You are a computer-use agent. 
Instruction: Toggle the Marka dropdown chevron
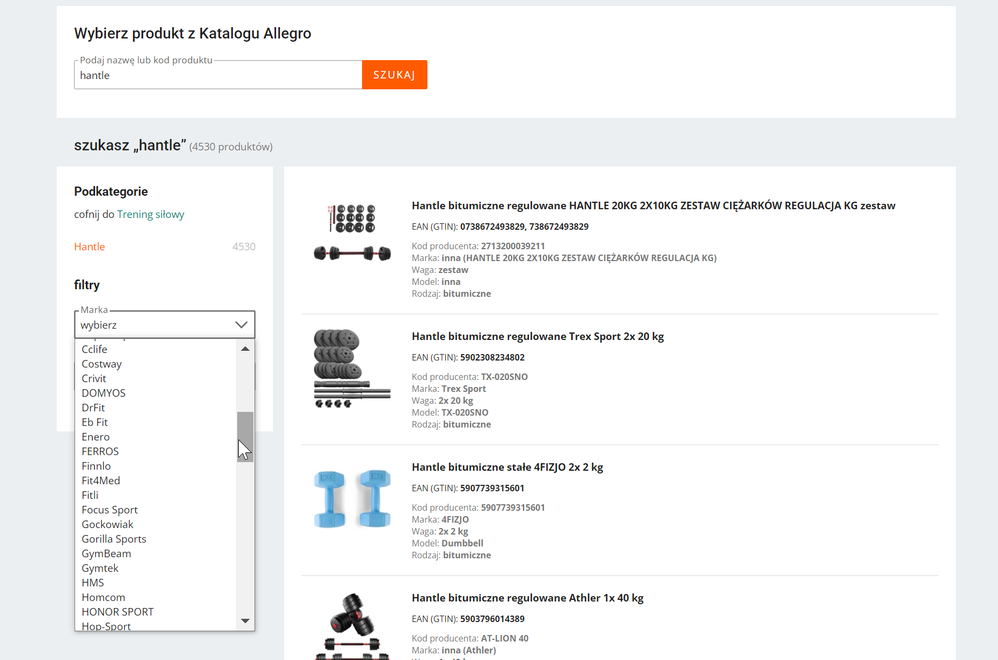(241, 325)
